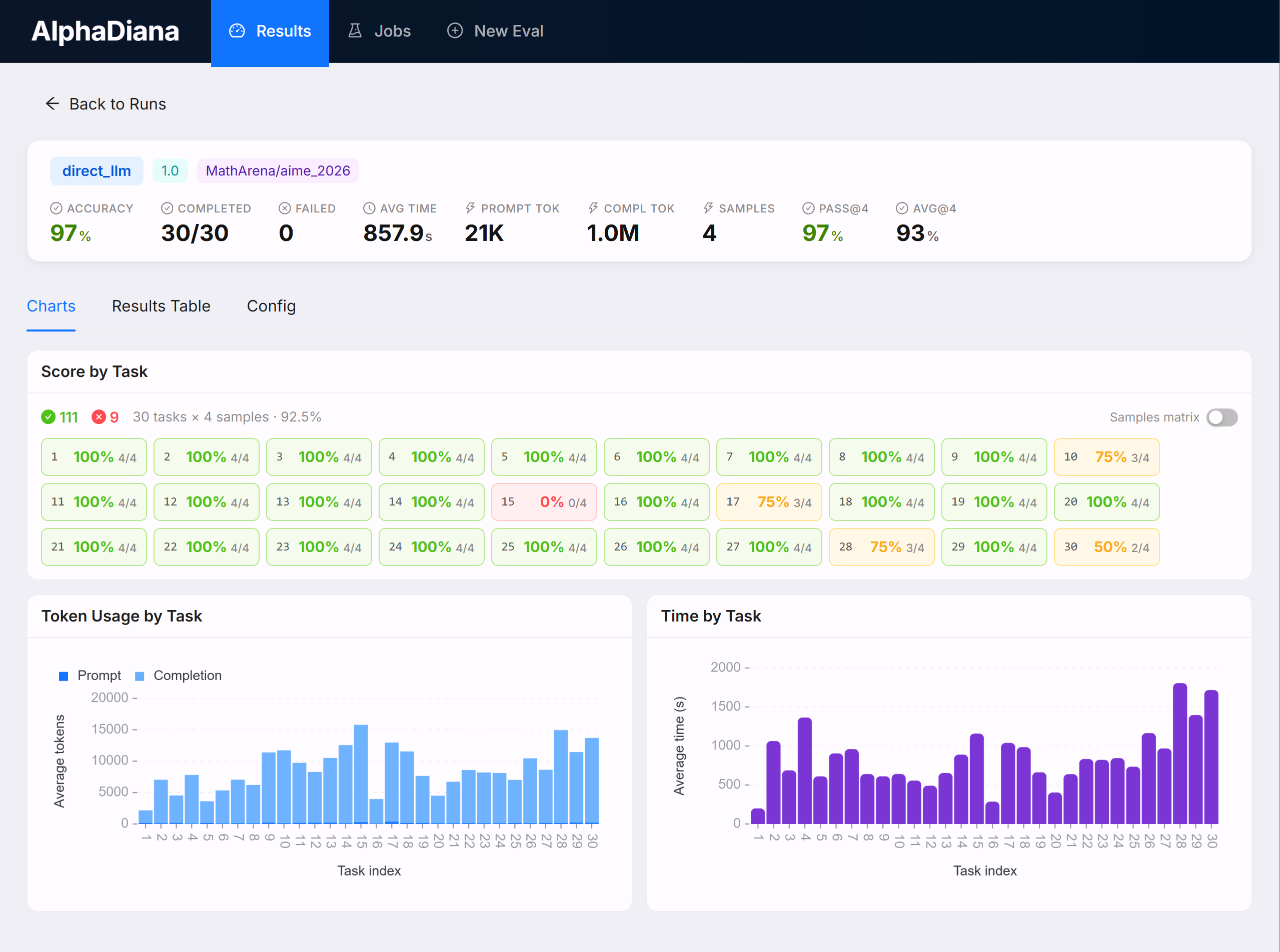The image size is (1280, 952).
Task: Open the Jobs page
Action: (x=379, y=31)
